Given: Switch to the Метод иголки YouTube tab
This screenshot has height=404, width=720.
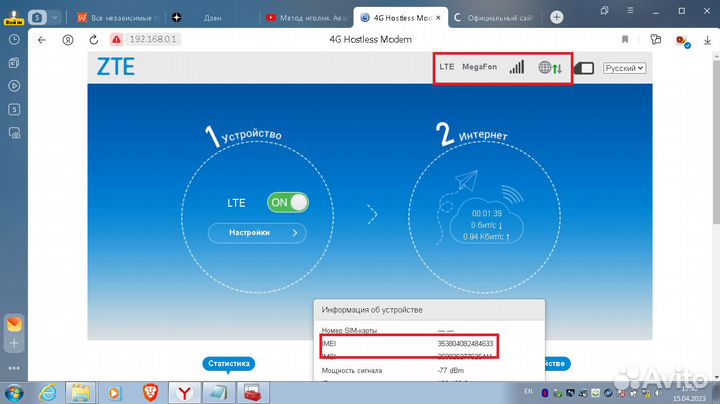Looking at the screenshot, I should coord(307,18).
